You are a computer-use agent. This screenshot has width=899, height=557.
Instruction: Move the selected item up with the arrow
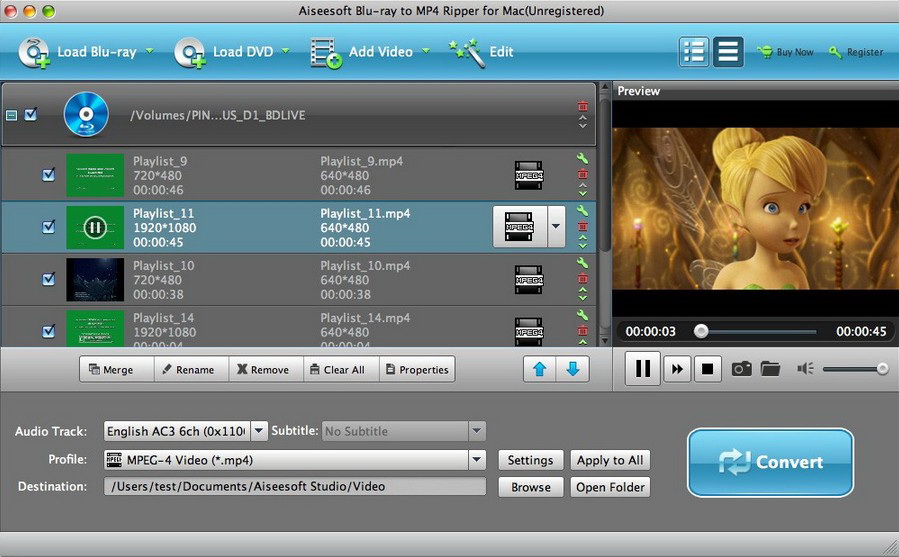coord(540,369)
